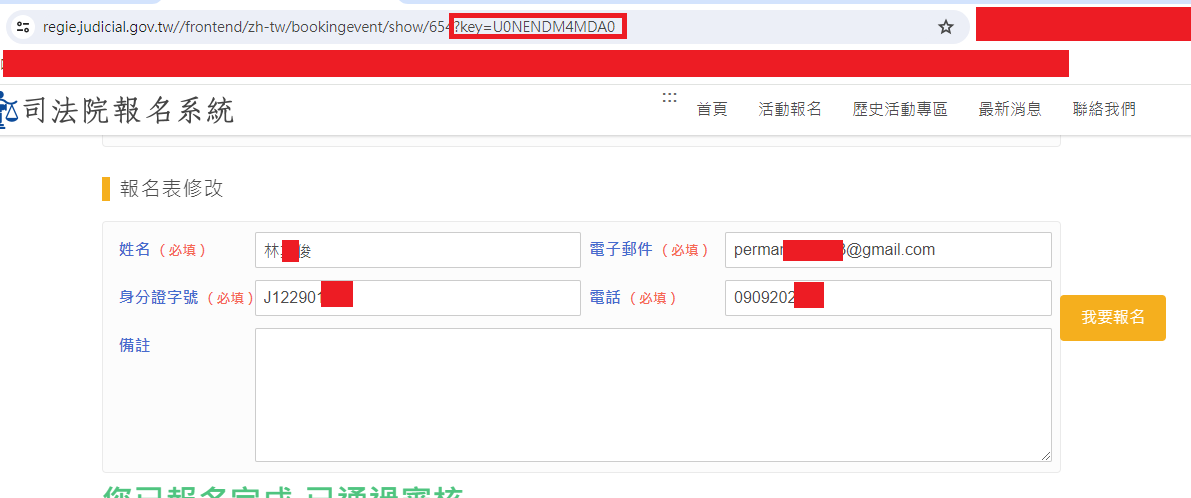This screenshot has height=498, width=1191.
Task: Open the grid dots sitemap icon
Action: tap(669, 97)
